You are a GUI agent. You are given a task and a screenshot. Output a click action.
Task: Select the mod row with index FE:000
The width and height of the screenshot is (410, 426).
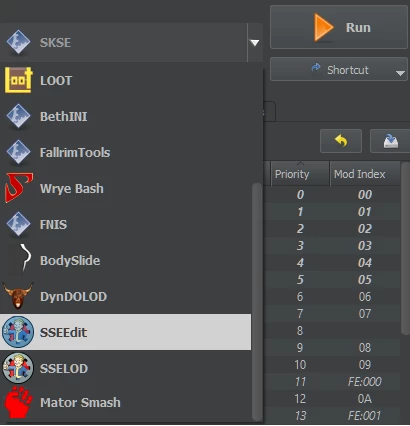(x=333, y=382)
